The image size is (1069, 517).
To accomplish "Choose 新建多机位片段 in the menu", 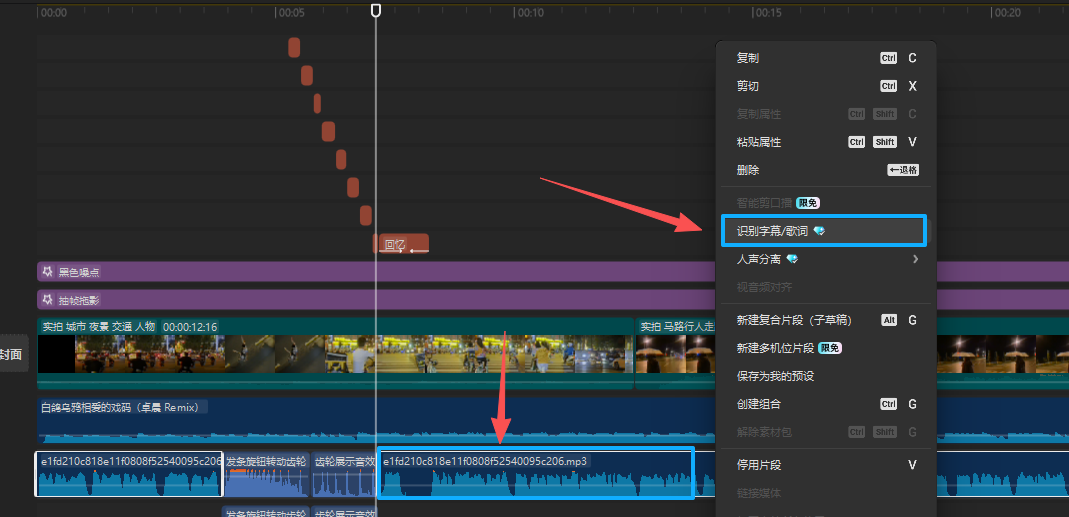I will tap(775, 348).
